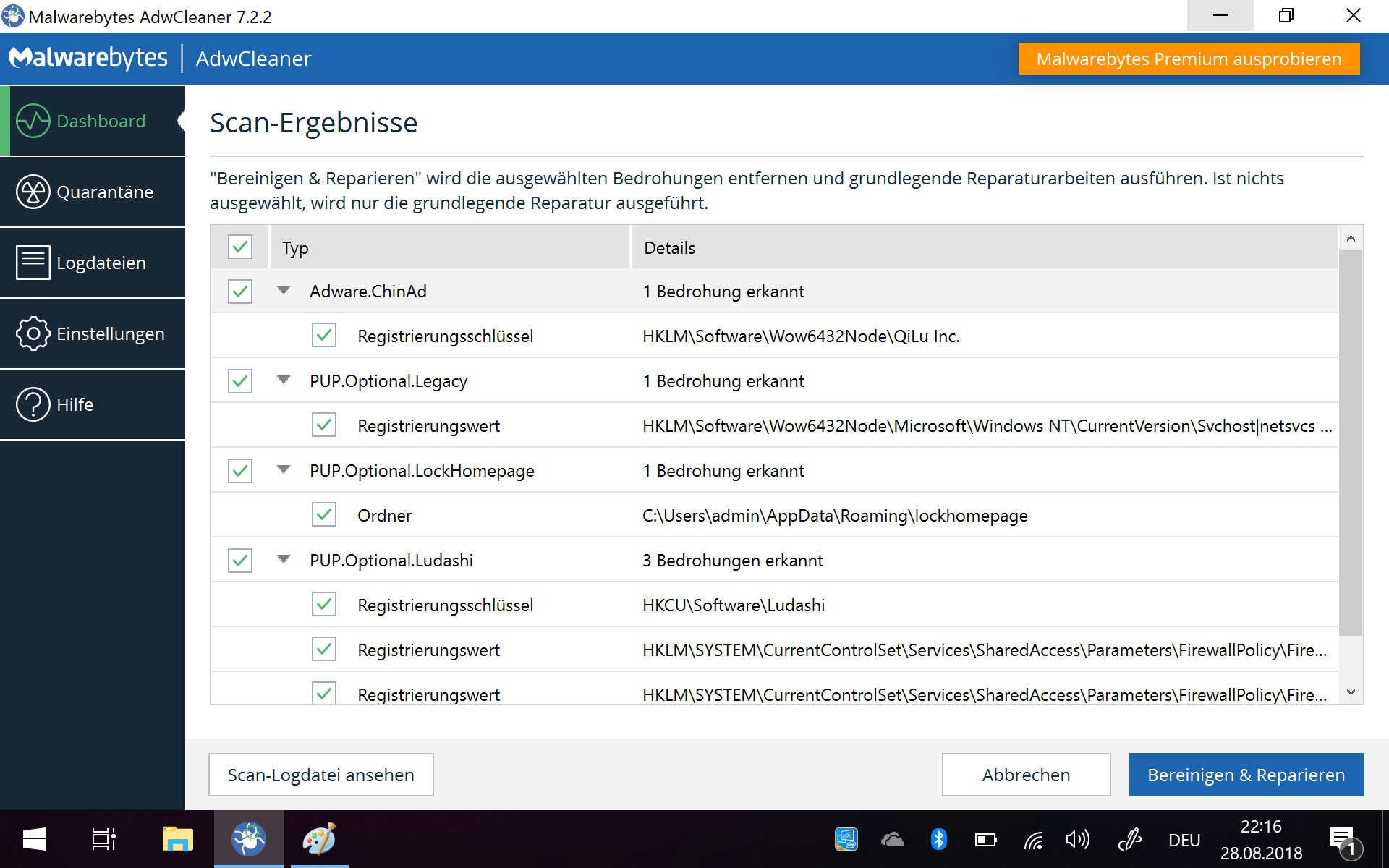Click the Quarantäne radiation icon
This screenshot has width=1389, height=868.
(33, 192)
